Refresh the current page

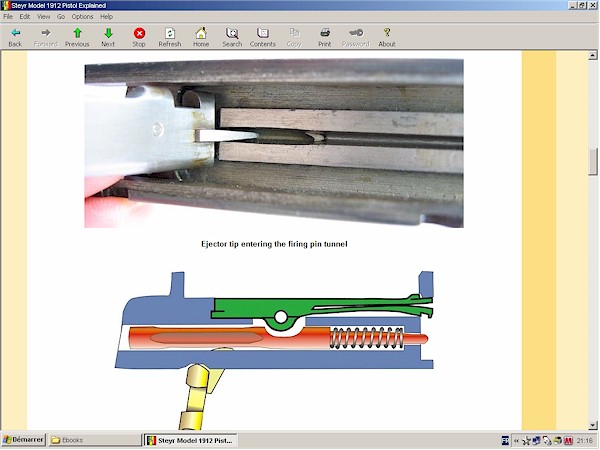pyautogui.click(x=170, y=38)
